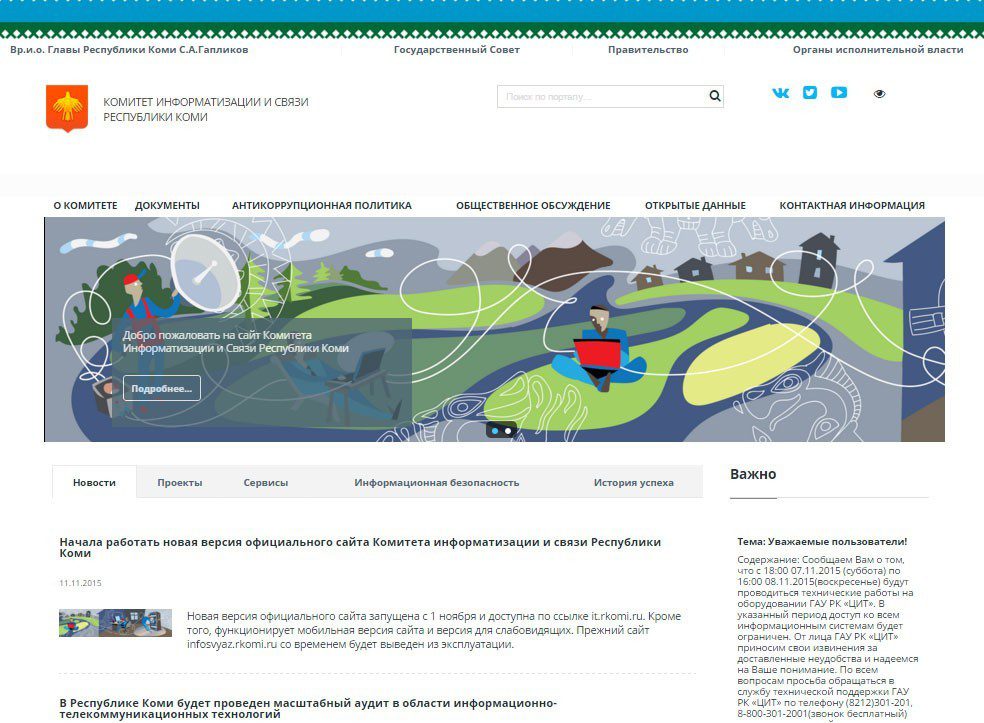Open the «О комитете» menu
This screenshot has width=984, height=723.
tap(85, 206)
